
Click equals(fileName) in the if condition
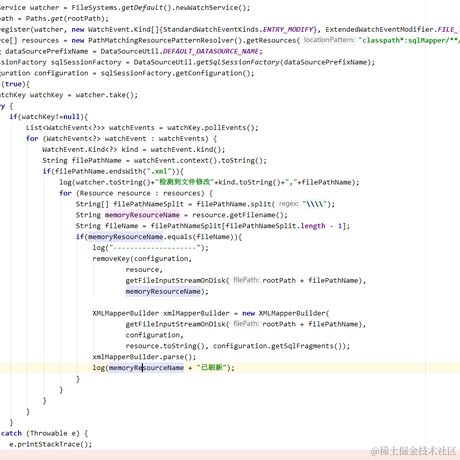click(202, 237)
